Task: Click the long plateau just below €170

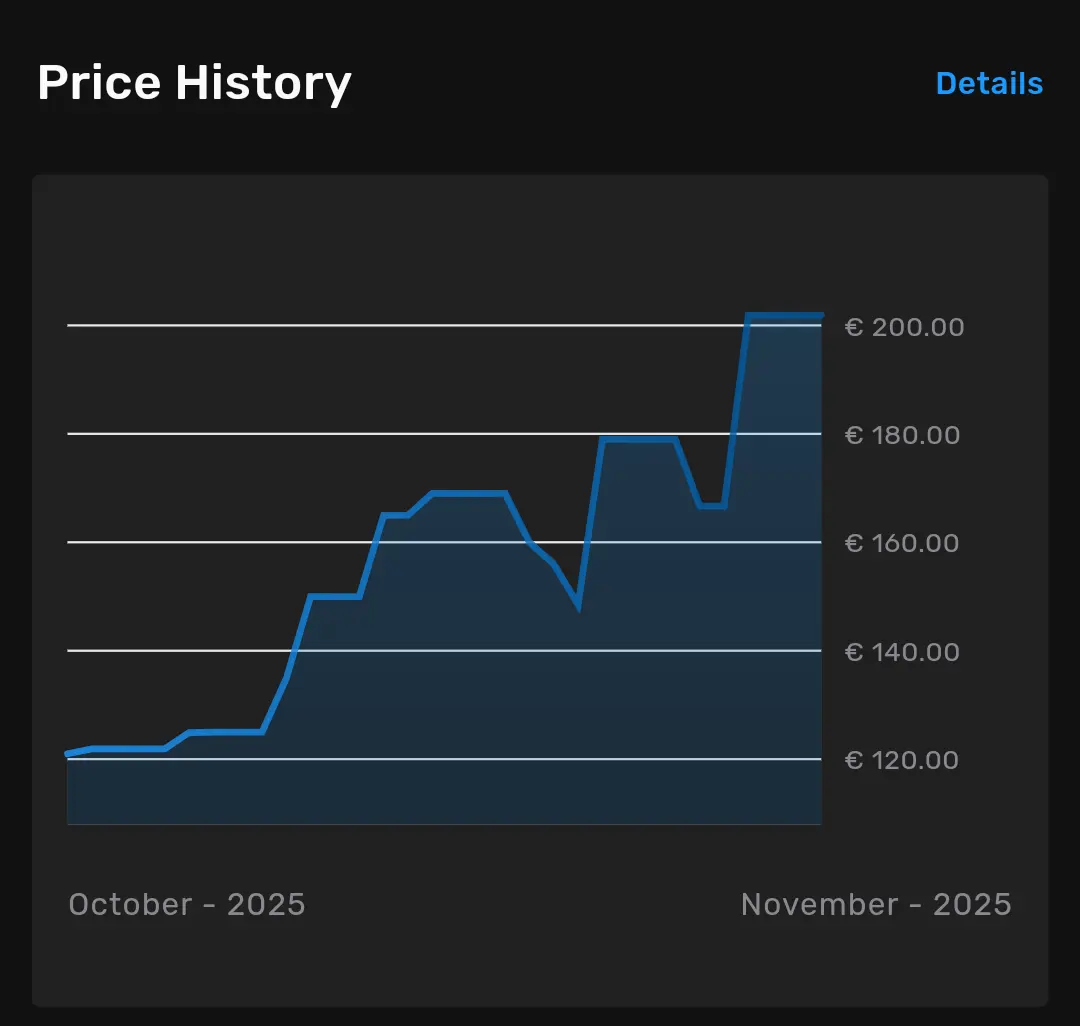Action: pos(468,493)
